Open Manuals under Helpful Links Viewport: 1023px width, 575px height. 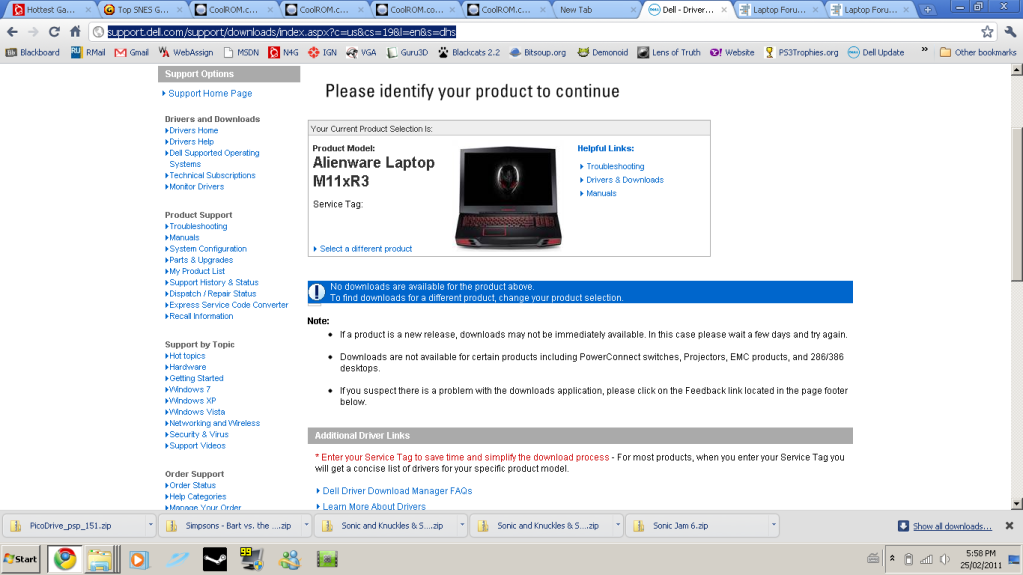601,193
